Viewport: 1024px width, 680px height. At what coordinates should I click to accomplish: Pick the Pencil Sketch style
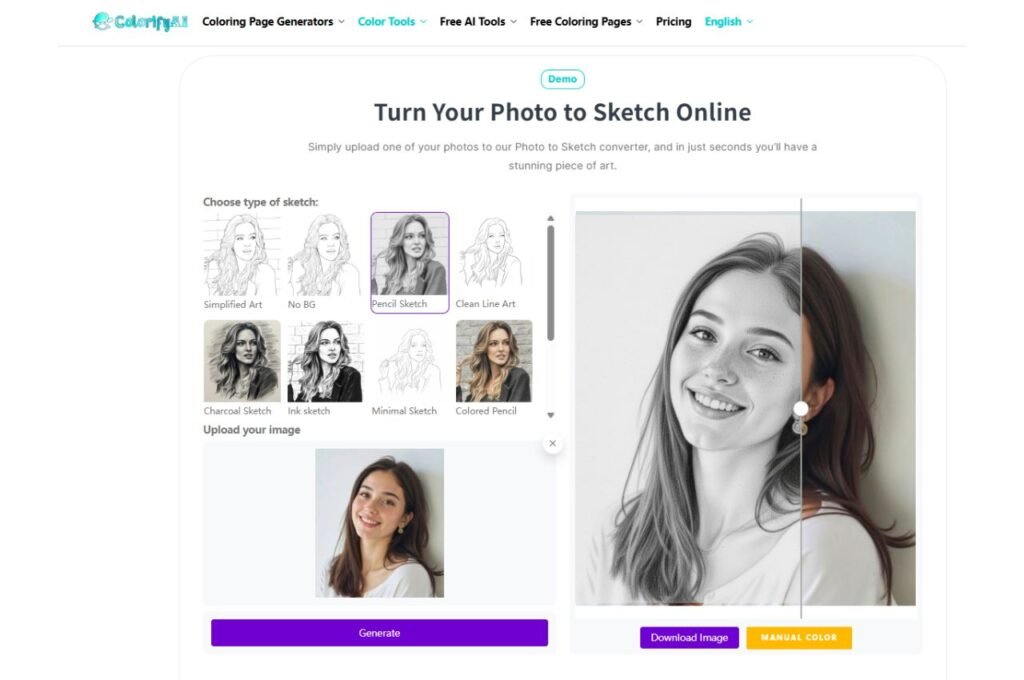point(409,255)
